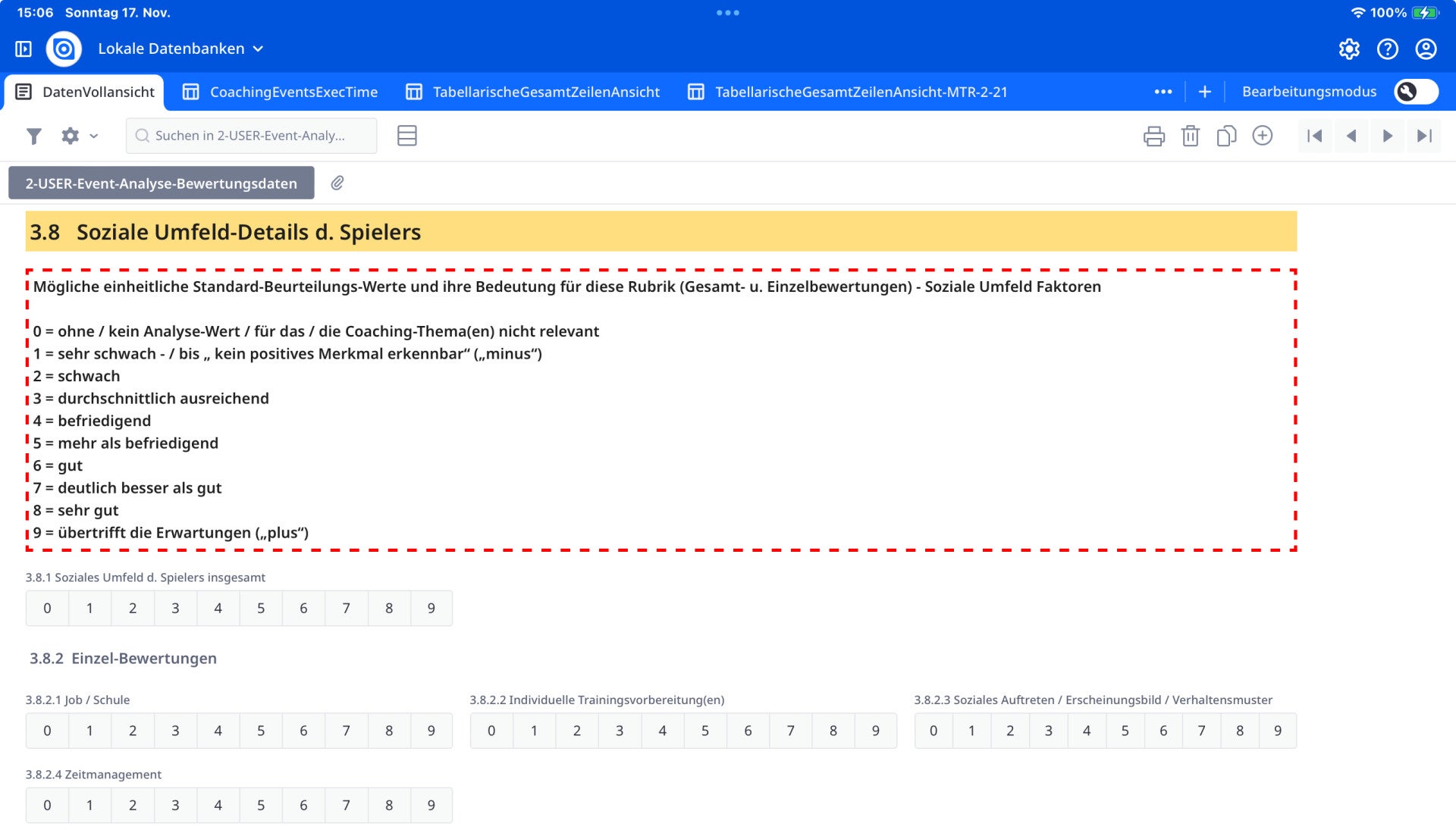Toggle sidebar panel icon
Viewport: 1456px width, 833px height.
(24, 49)
